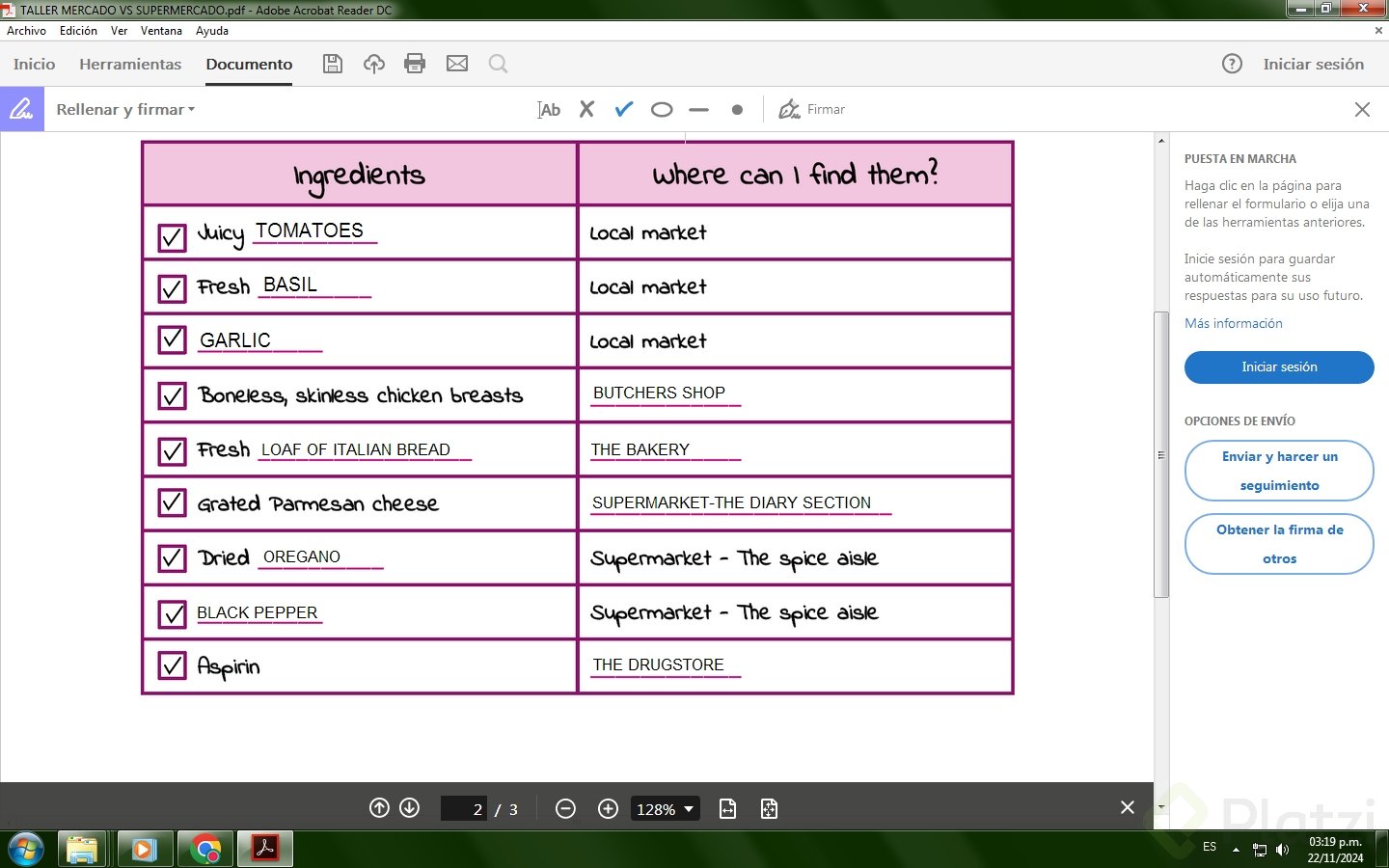The height and width of the screenshot is (868, 1389).
Task: Click the zoom in plus icon
Action: click(x=608, y=809)
